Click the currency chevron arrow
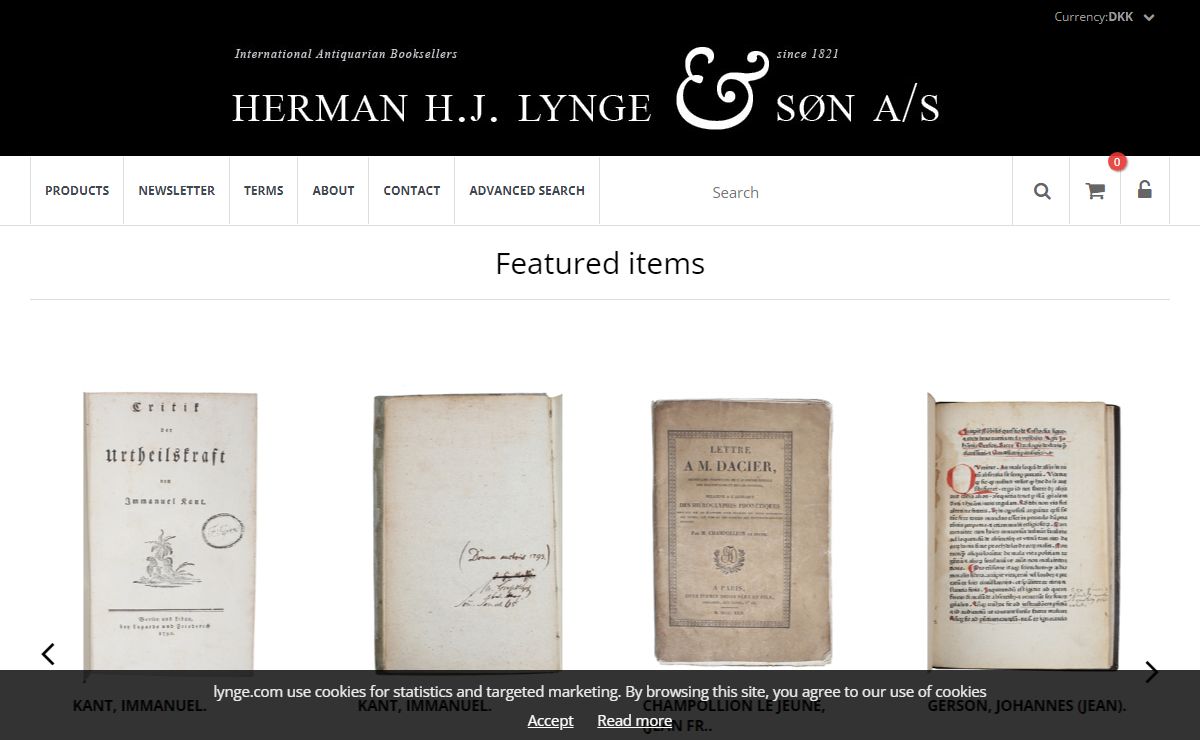1200x740 pixels. click(x=1149, y=17)
